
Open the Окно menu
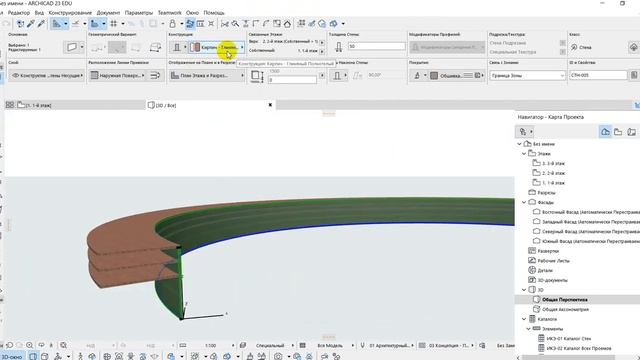tap(192, 13)
